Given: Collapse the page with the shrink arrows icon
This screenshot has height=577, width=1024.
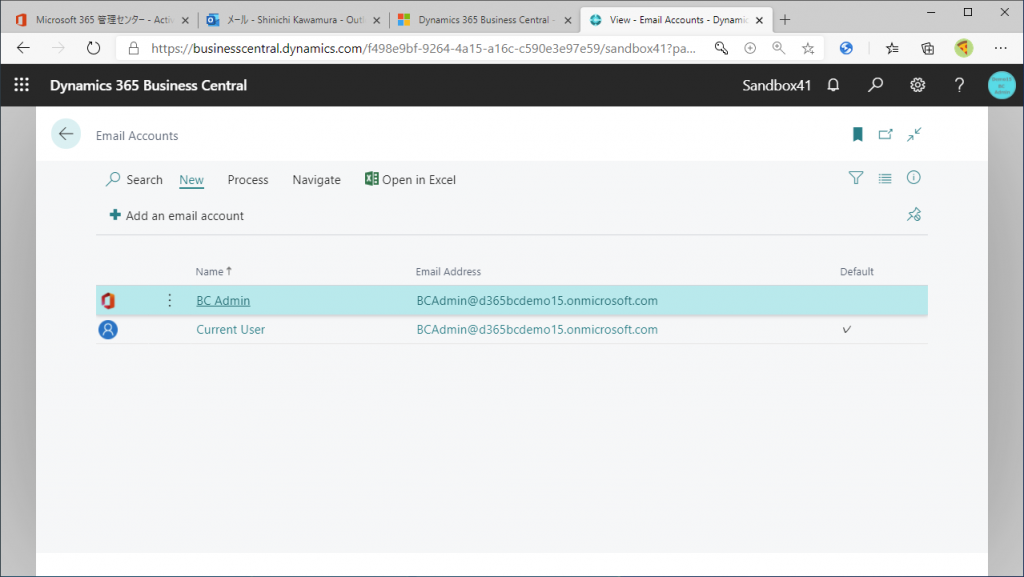Looking at the screenshot, I should click(914, 134).
